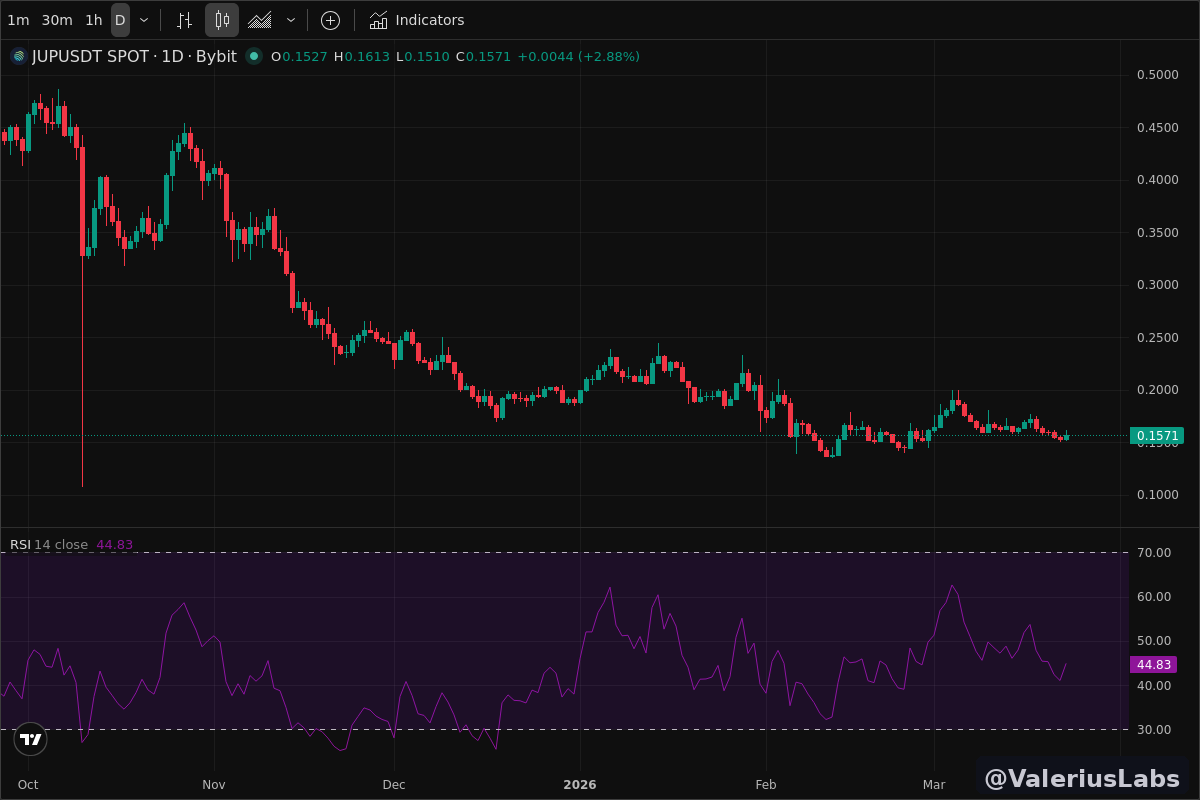Click the Feb label on the time axis
Screen dimensions: 1200x800
[x=766, y=785]
